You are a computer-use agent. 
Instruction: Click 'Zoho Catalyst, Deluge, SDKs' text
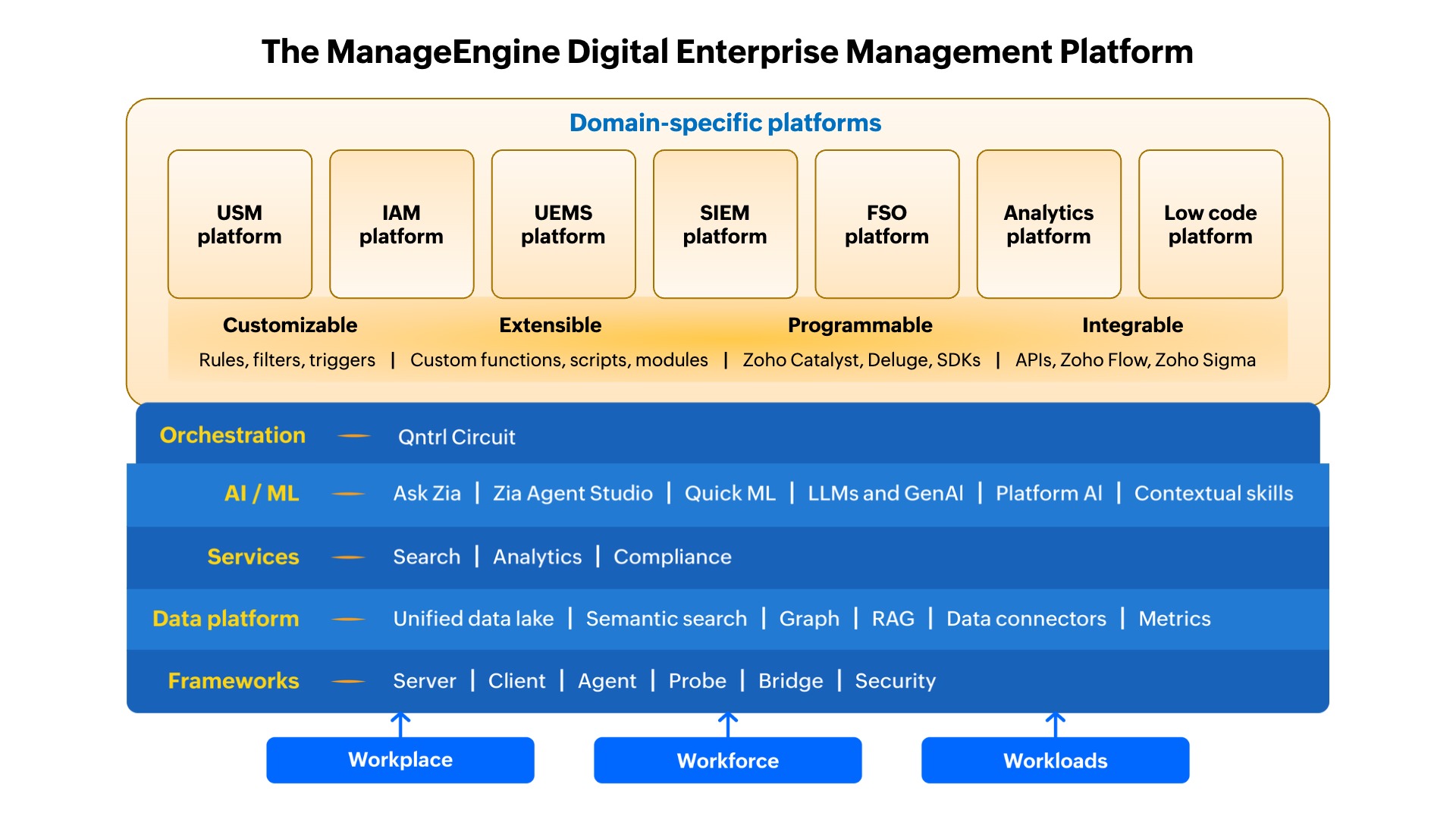click(x=861, y=359)
